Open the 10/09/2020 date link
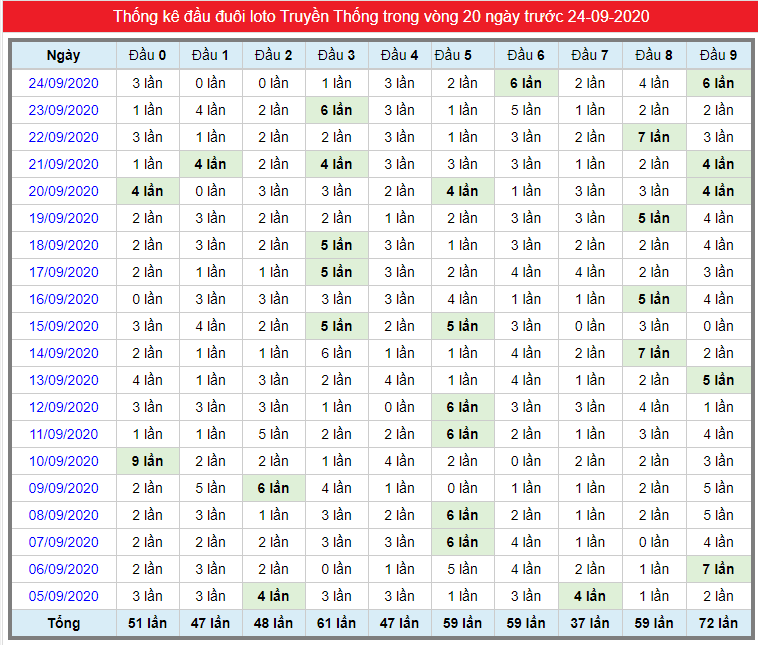Image resolution: width=758 pixels, height=645 pixels. pyautogui.click(x=63, y=461)
